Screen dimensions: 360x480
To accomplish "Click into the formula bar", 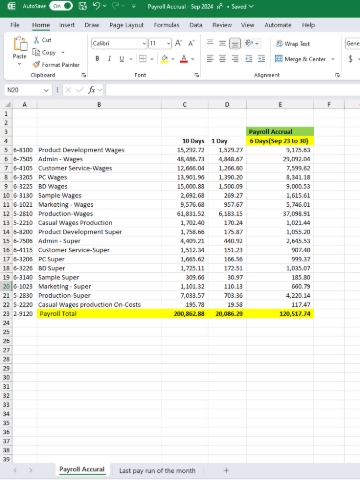I will [x=233, y=90].
